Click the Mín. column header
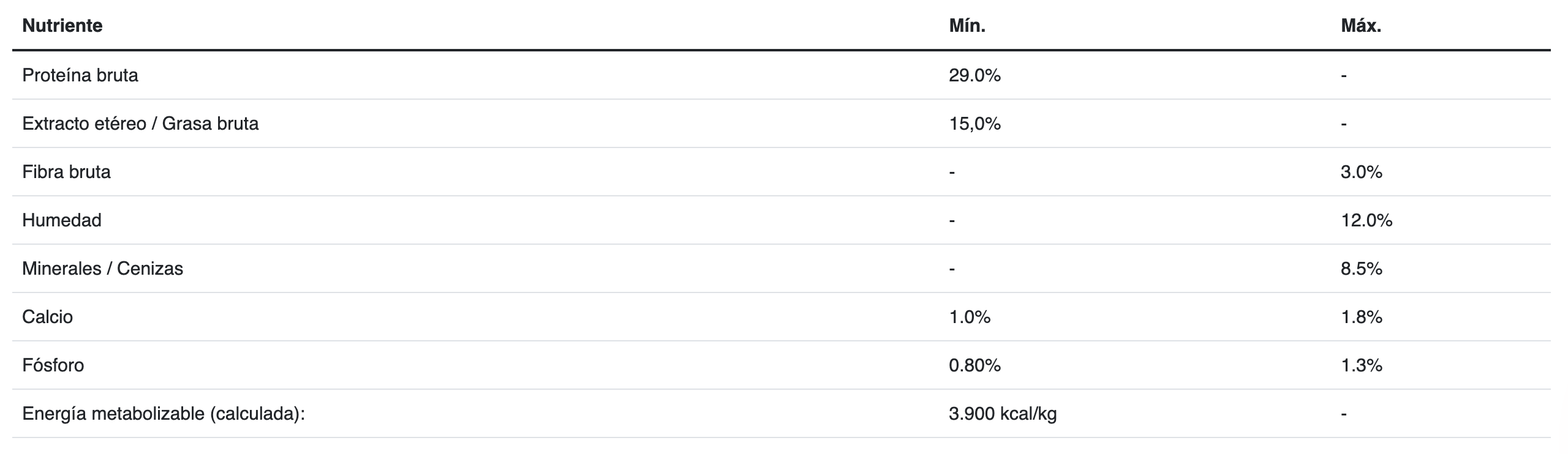Image resolution: width=1568 pixels, height=454 pixels. click(967, 26)
